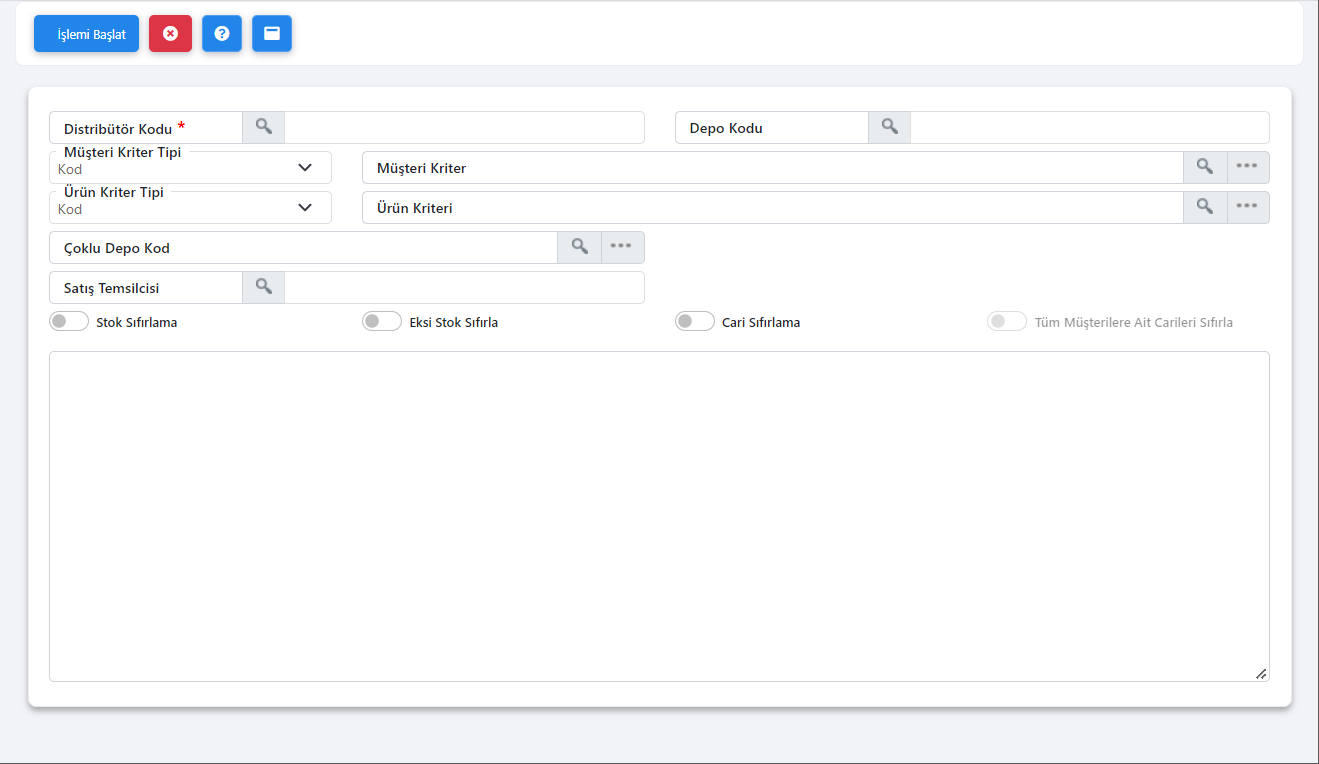Focus the Depo Kodu input field
1319x764 pixels.
[1089, 128]
